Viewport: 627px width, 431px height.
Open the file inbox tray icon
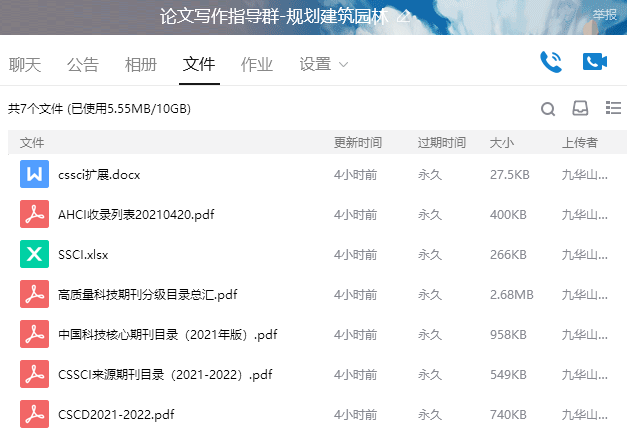point(580,109)
